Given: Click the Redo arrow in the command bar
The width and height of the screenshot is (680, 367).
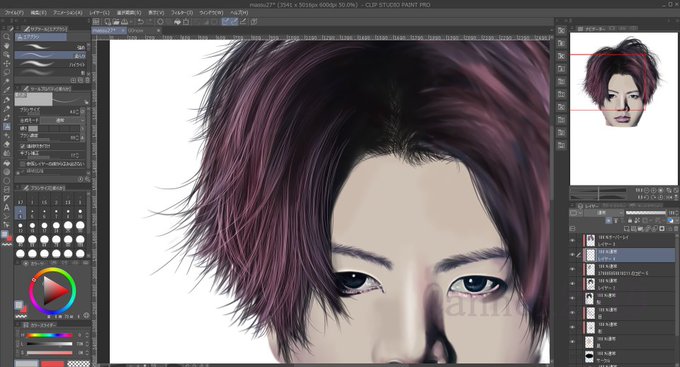Looking at the screenshot, I should 150,21.
